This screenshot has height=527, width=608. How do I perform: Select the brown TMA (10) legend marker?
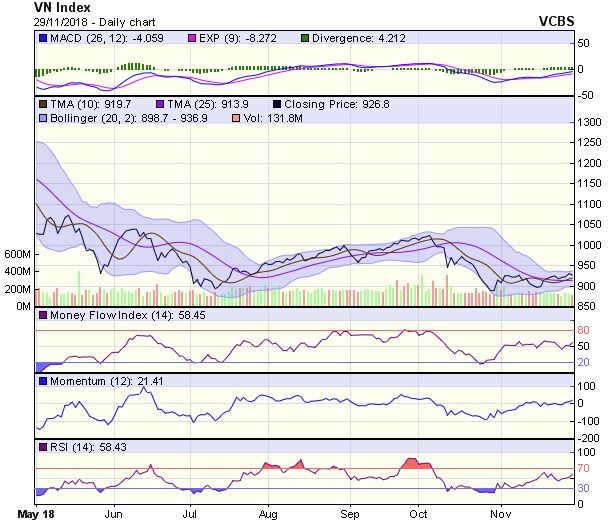click(x=44, y=104)
